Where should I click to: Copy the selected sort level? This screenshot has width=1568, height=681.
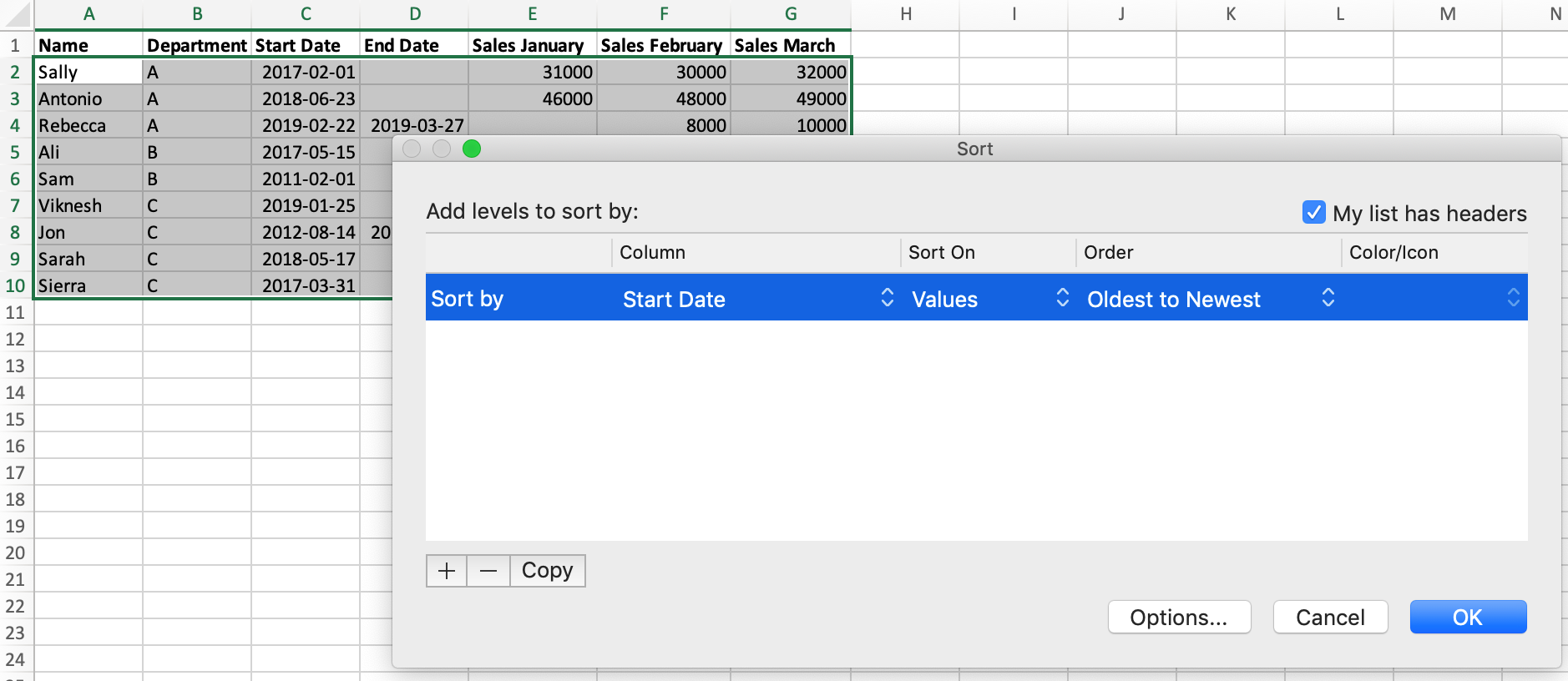click(547, 571)
